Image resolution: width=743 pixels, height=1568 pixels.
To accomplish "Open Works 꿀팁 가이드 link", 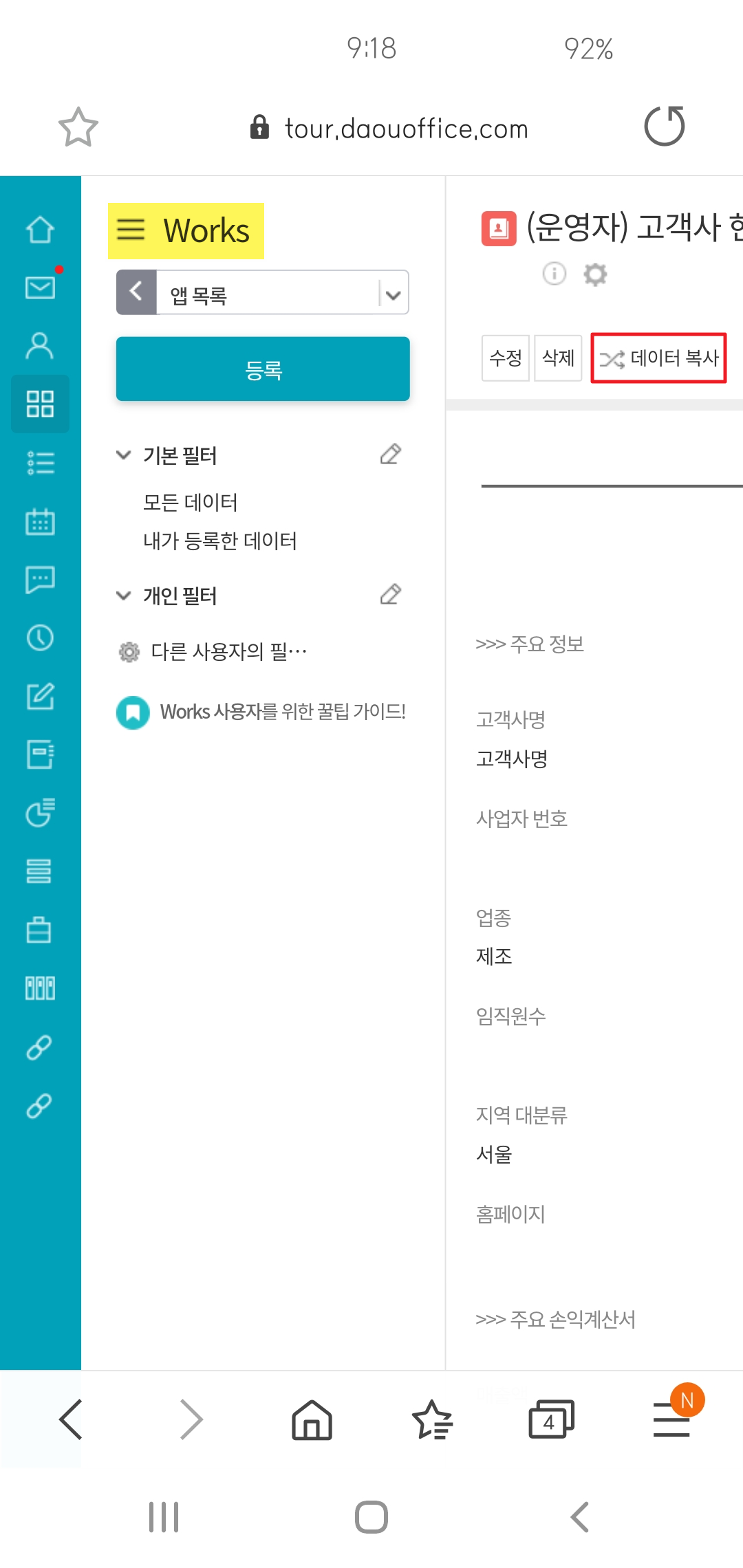I will [282, 712].
